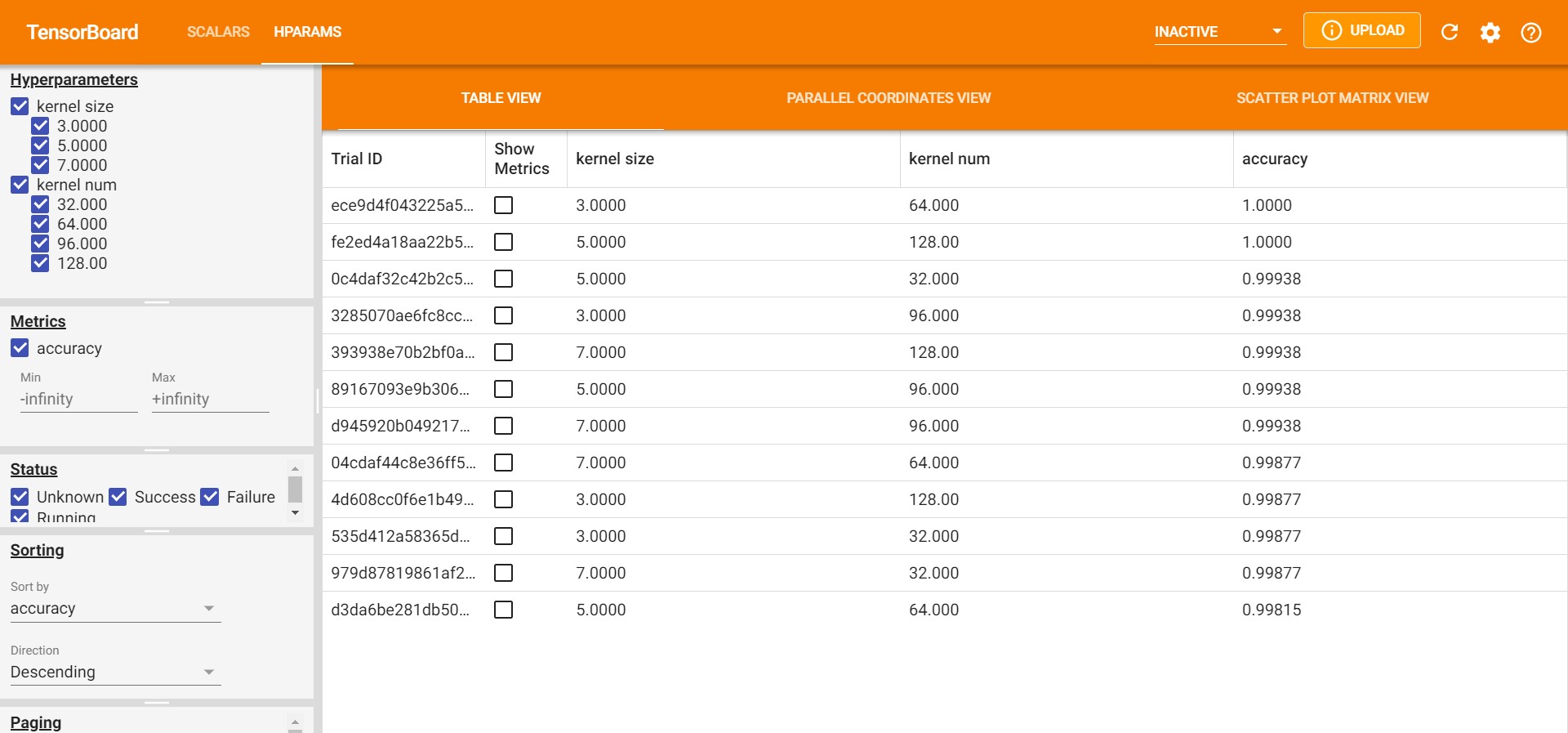Uncheck kernel num value 96.000
Viewport: 1568px width, 733px height.
coord(40,244)
